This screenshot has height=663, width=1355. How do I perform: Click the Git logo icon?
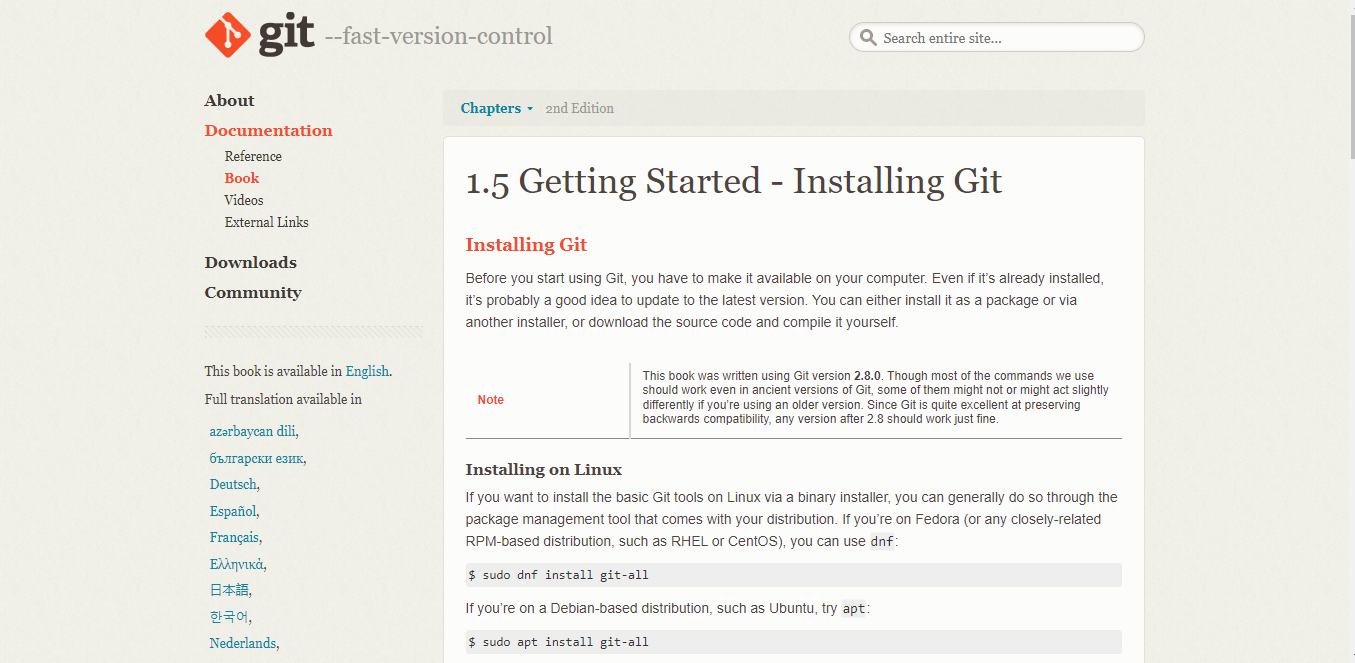226,35
